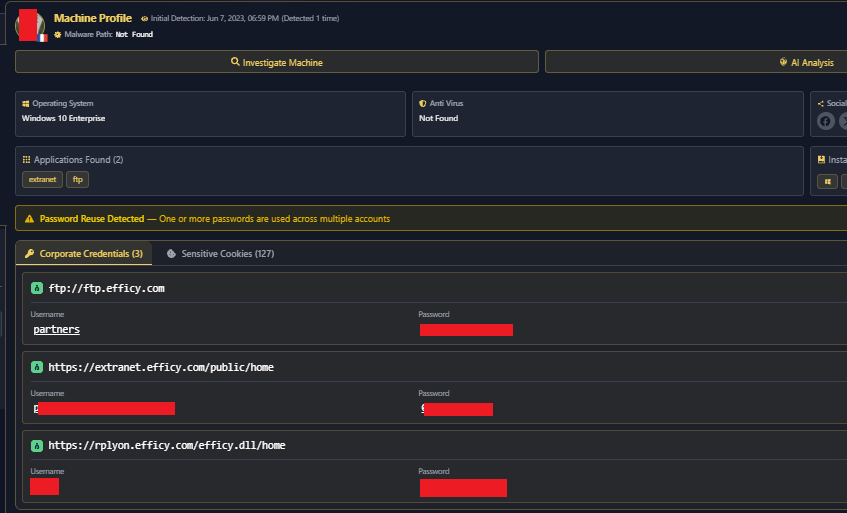Viewport: 847px width, 513px height.
Task: Select the extranet application tag
Action: pyautogui.click(x=42, y=179)
